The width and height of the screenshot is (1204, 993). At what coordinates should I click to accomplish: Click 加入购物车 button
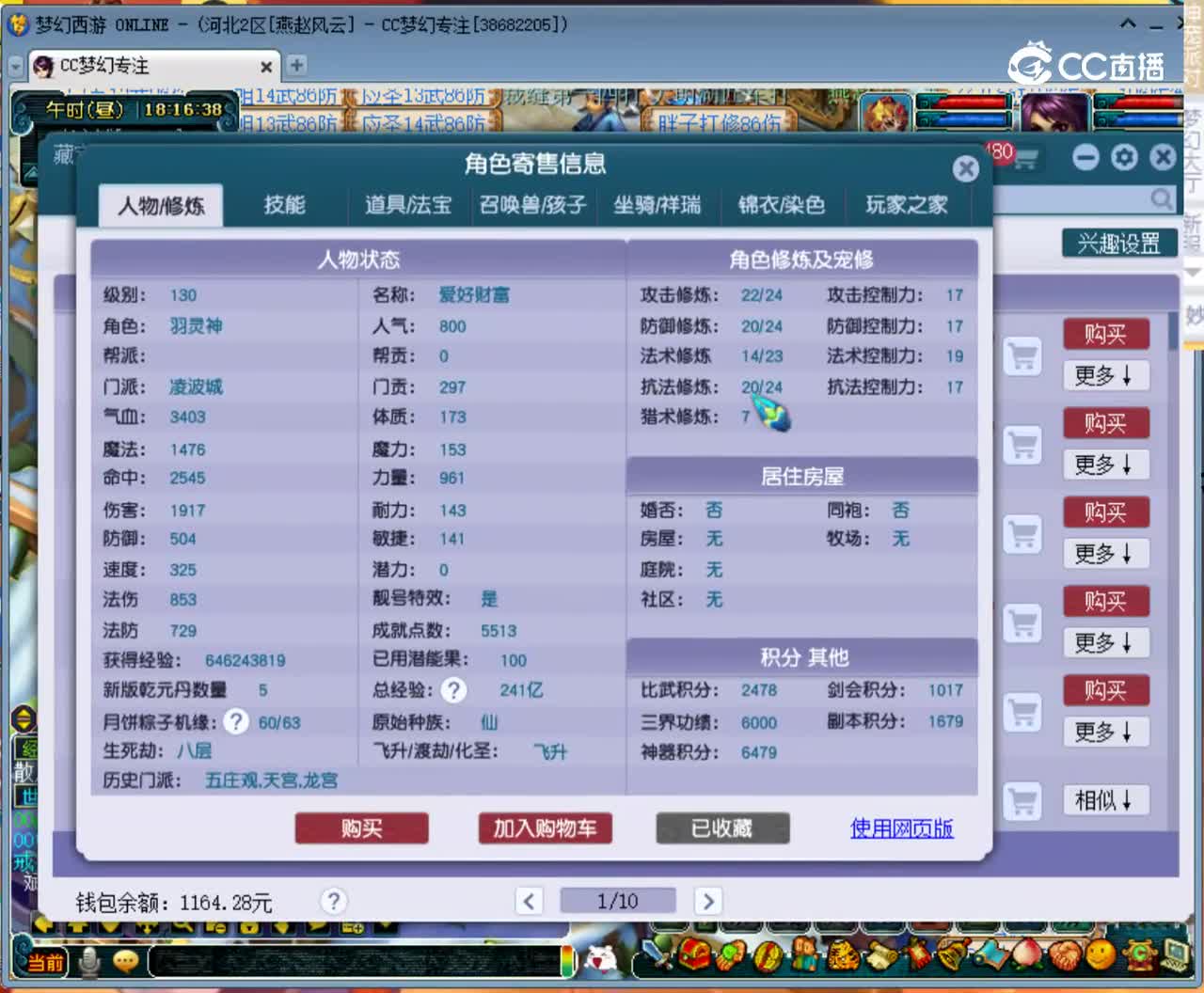tap(546, 828)
